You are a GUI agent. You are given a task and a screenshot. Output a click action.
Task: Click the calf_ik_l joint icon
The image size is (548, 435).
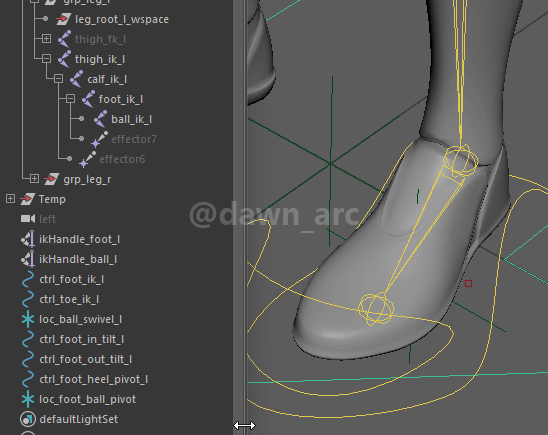(x=77, y=79)
